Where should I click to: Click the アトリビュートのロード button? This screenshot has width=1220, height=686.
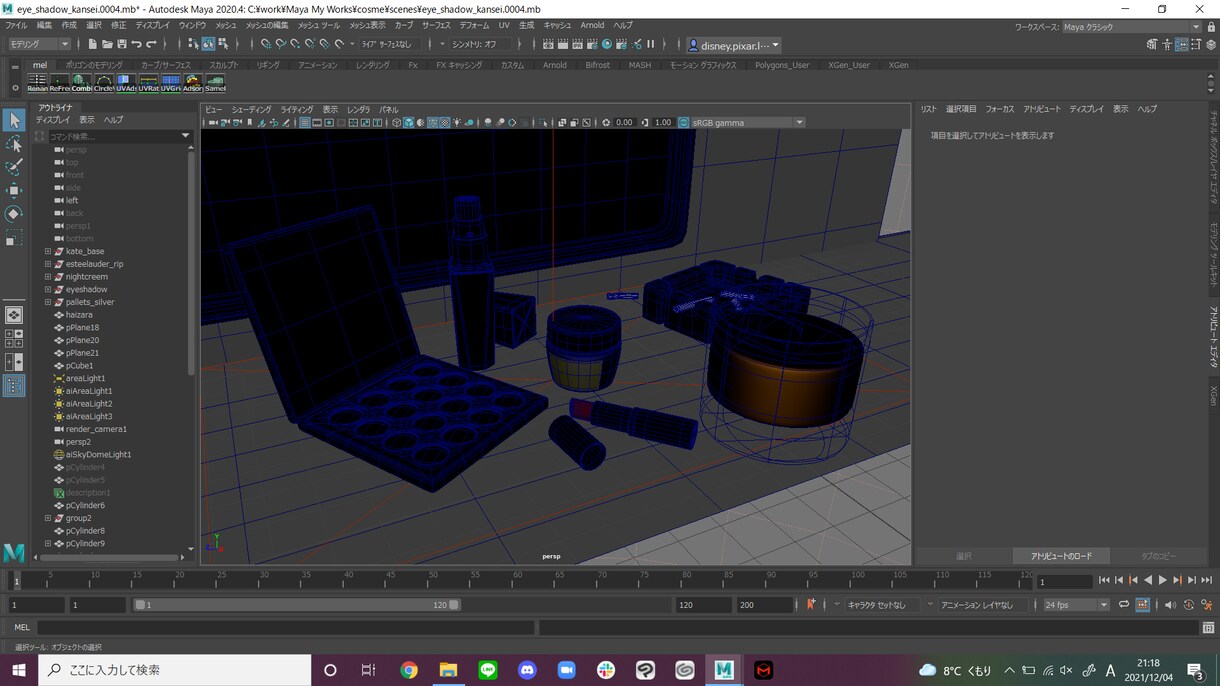[x=1062, y=556]
